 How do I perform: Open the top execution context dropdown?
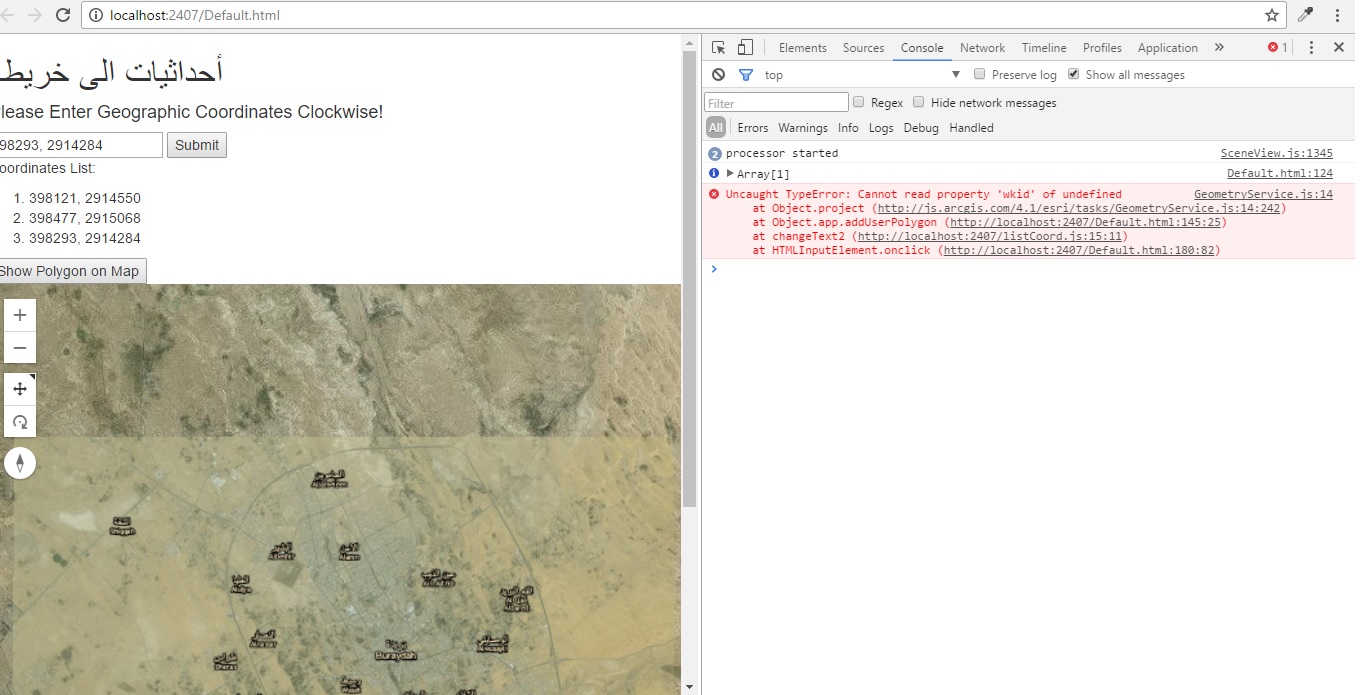click(862, 75)
